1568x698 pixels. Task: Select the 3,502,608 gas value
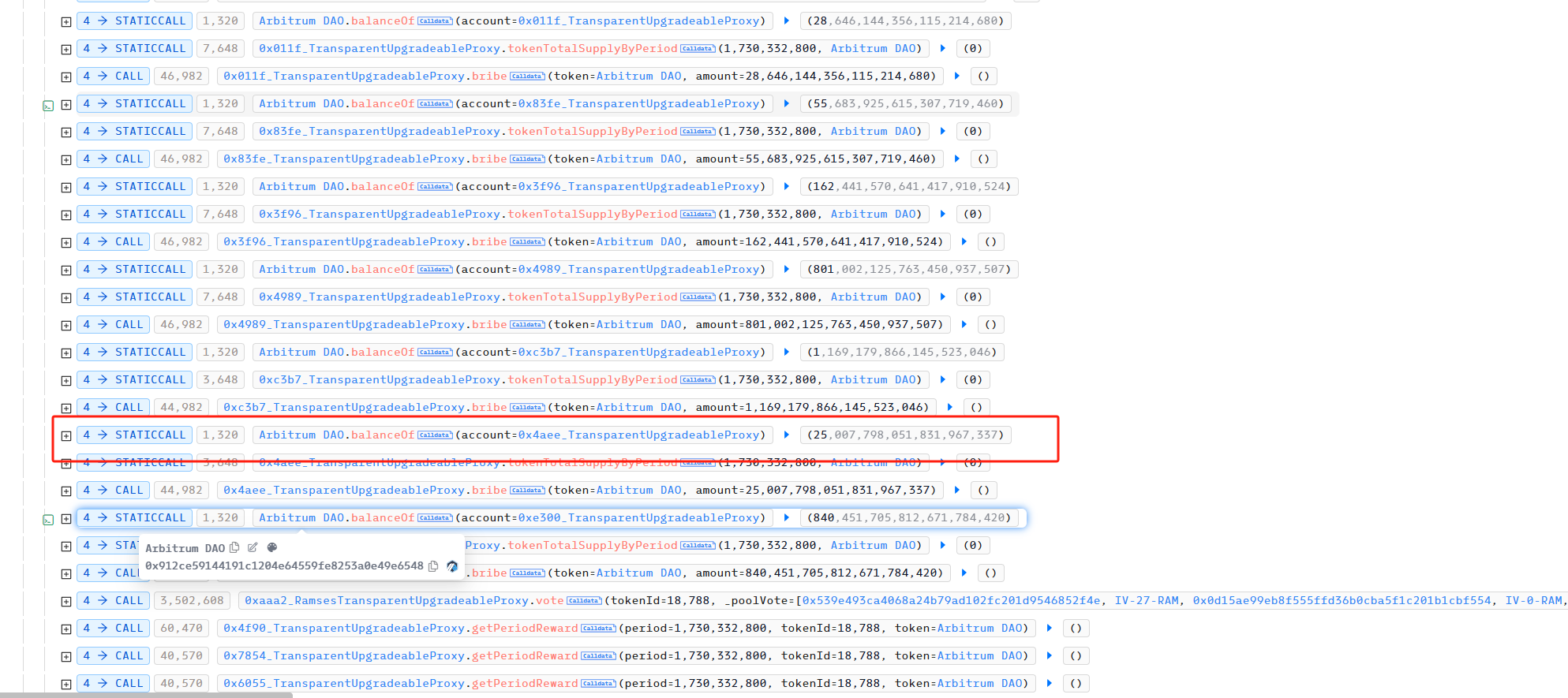point(193,601)
